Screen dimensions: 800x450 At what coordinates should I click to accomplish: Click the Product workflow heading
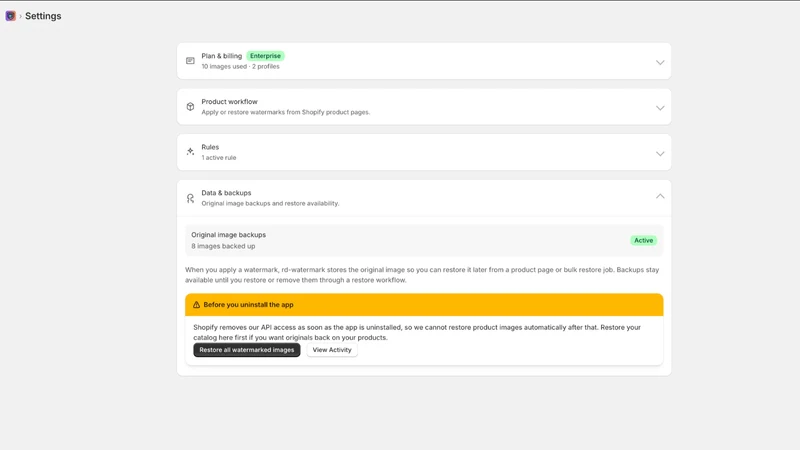[229, 102]
